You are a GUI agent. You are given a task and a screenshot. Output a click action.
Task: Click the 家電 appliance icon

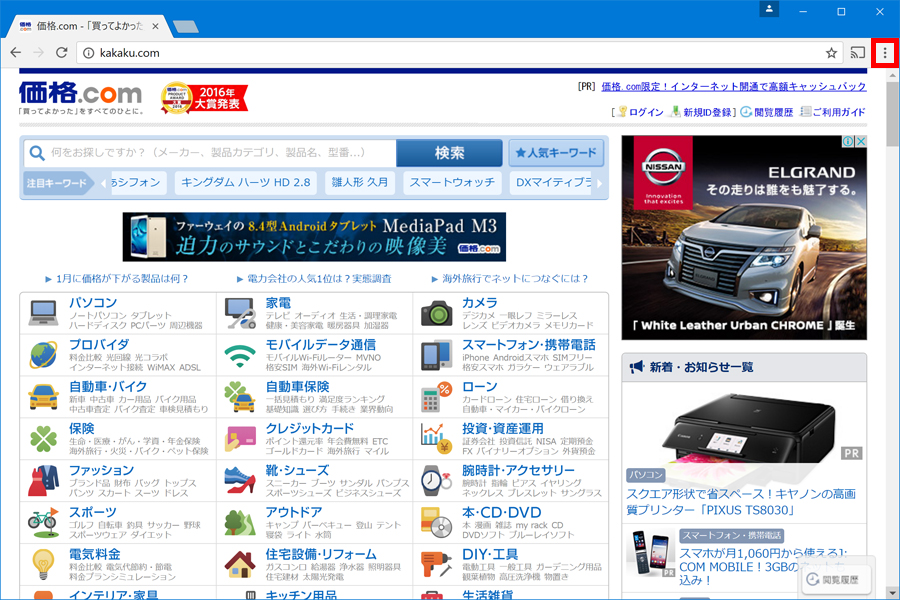[x=240, y=313]
